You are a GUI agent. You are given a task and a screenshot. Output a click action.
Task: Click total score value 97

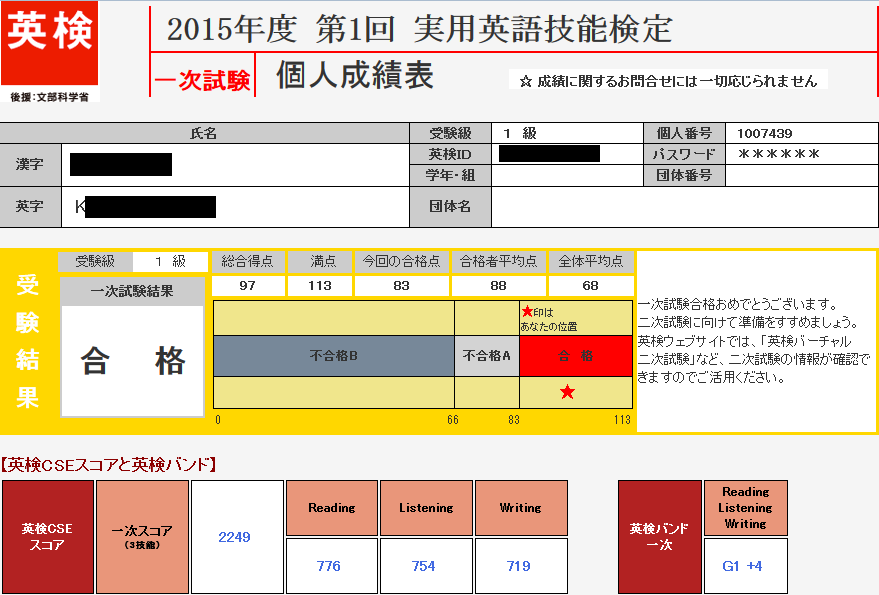pos(248,285)
